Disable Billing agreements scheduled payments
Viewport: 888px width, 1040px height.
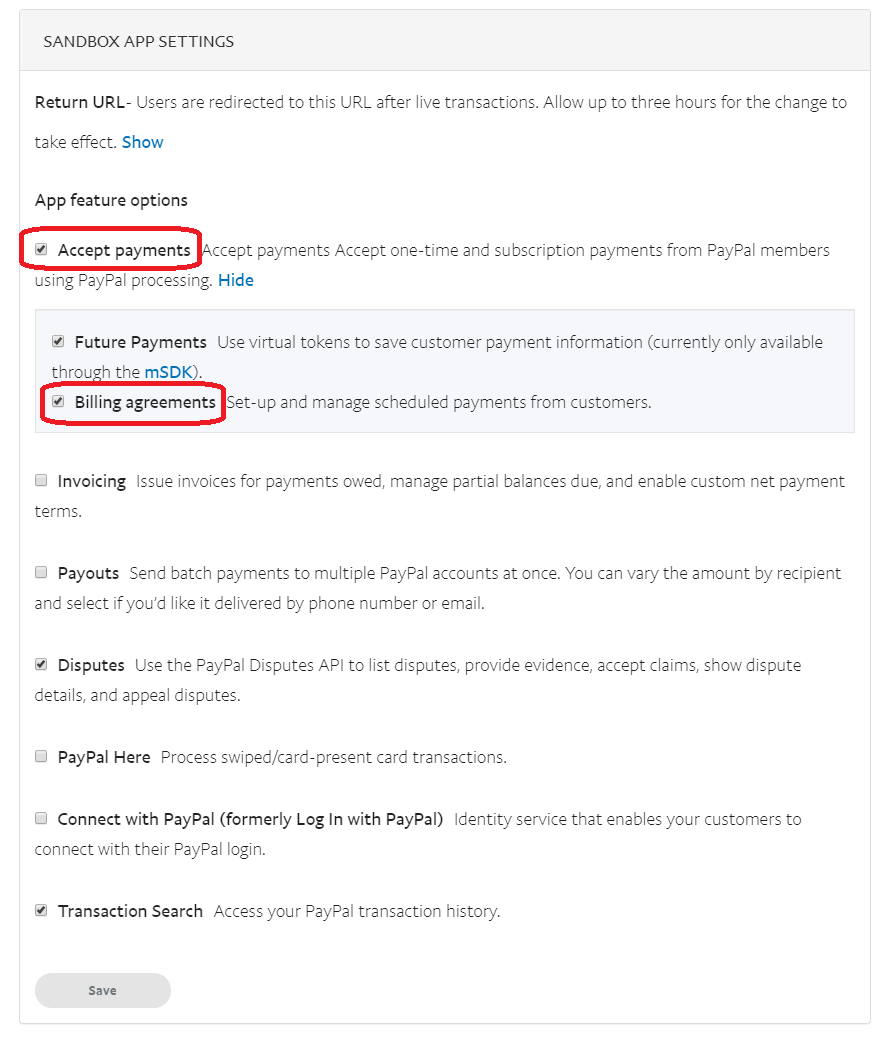(60, 403)
